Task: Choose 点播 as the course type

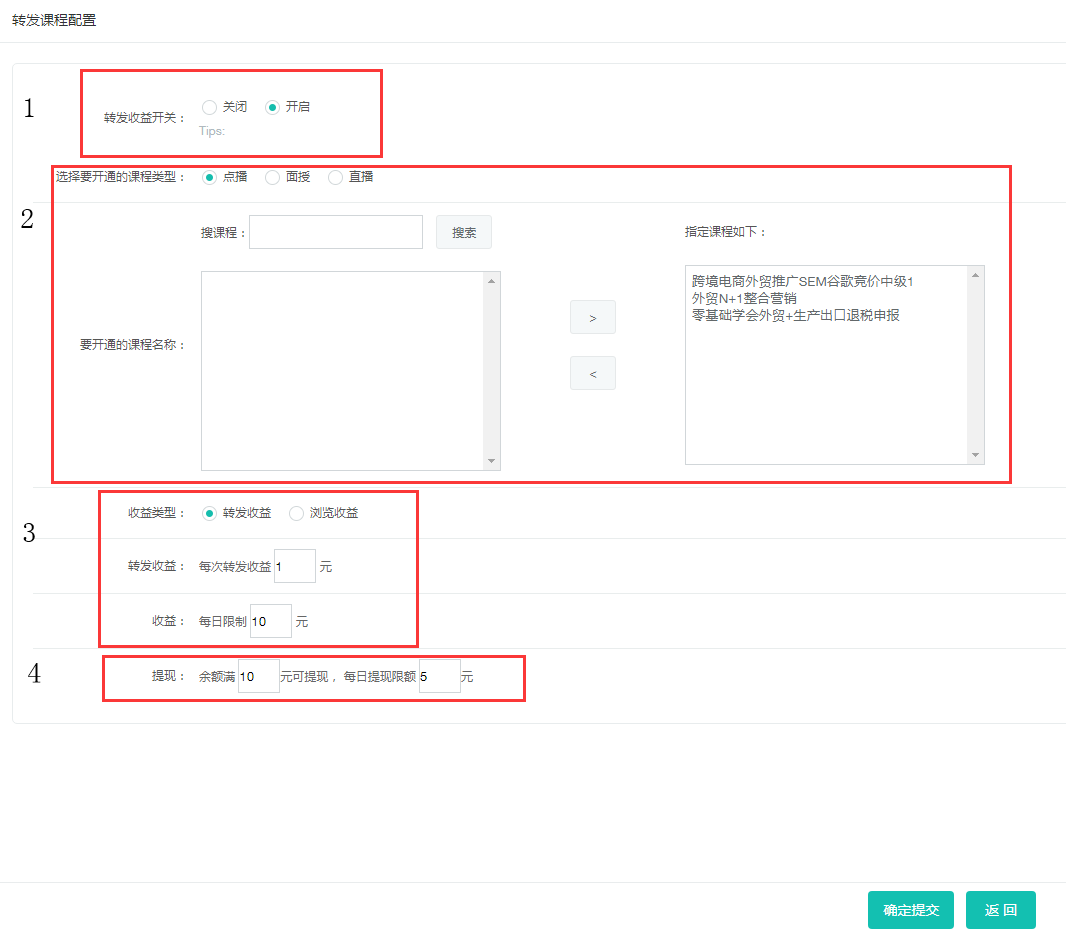Action: point(209,177)
